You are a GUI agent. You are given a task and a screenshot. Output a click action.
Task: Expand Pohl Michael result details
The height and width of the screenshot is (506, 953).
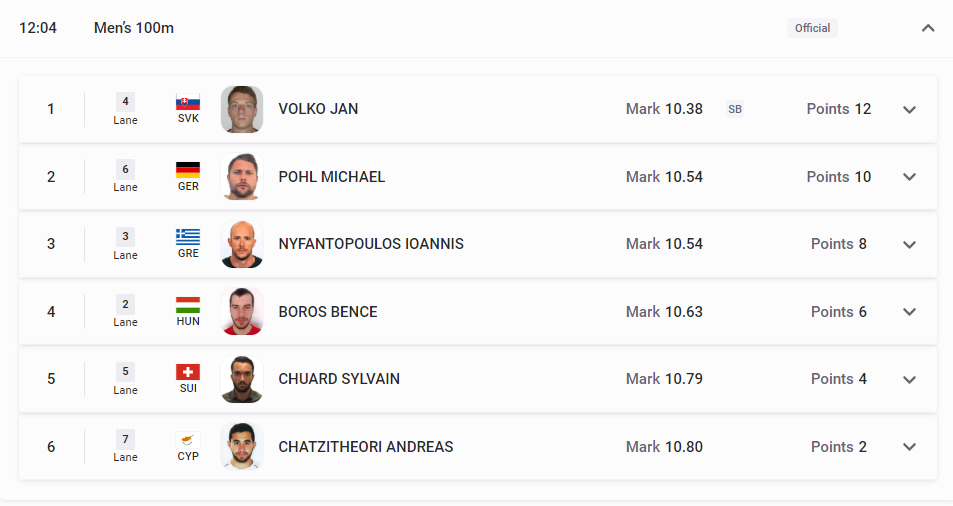tap(909, 177)
